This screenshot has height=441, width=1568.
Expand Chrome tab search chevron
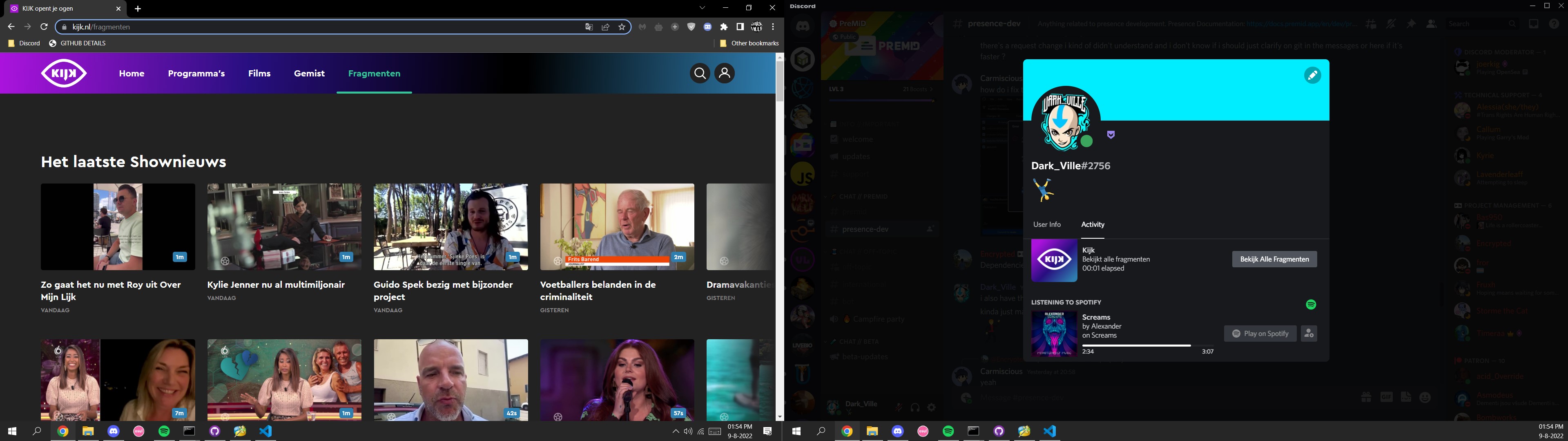[x=702, y=8]
